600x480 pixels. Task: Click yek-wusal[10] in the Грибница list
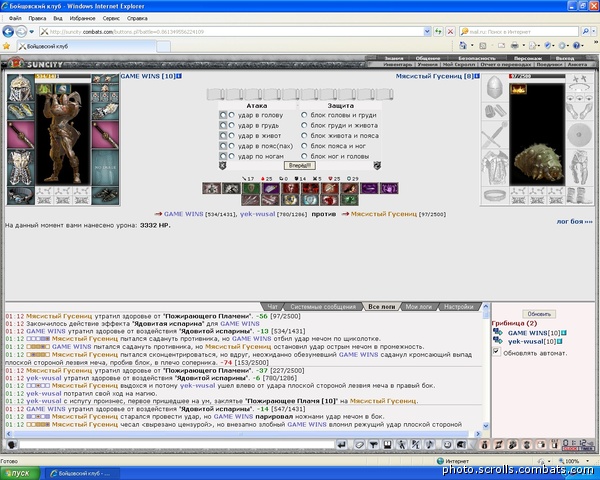point(532,341)
